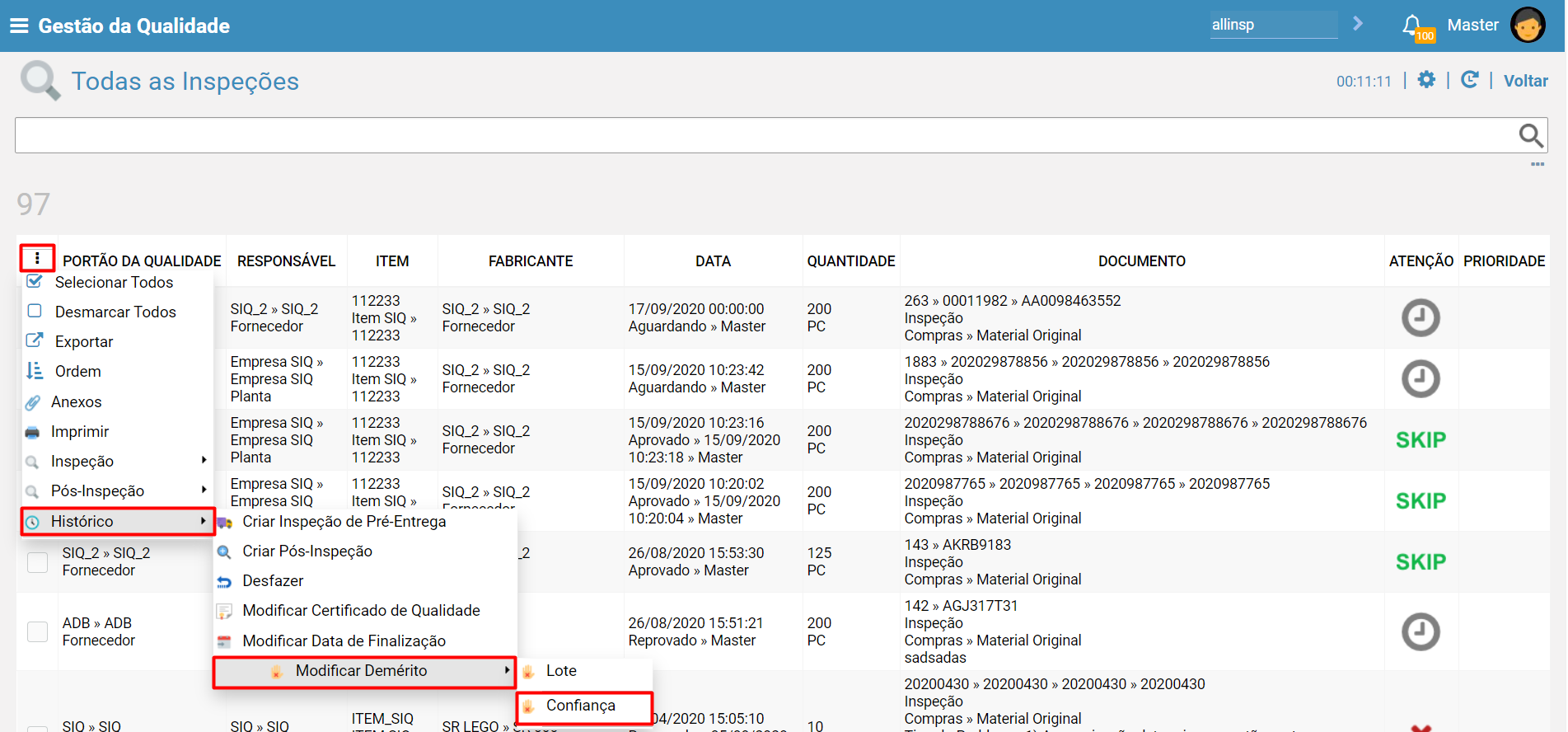The width and height of the screenshot is (1568, 732).
Task: Select Confiança submenu option
Action: pyautogui.click(x=585, y=706)
